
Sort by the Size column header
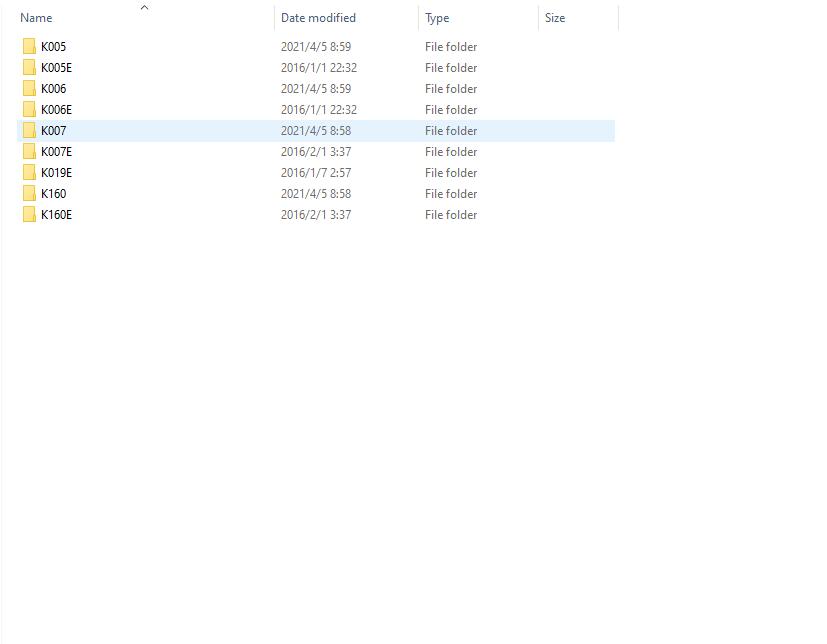click(555, 18)
